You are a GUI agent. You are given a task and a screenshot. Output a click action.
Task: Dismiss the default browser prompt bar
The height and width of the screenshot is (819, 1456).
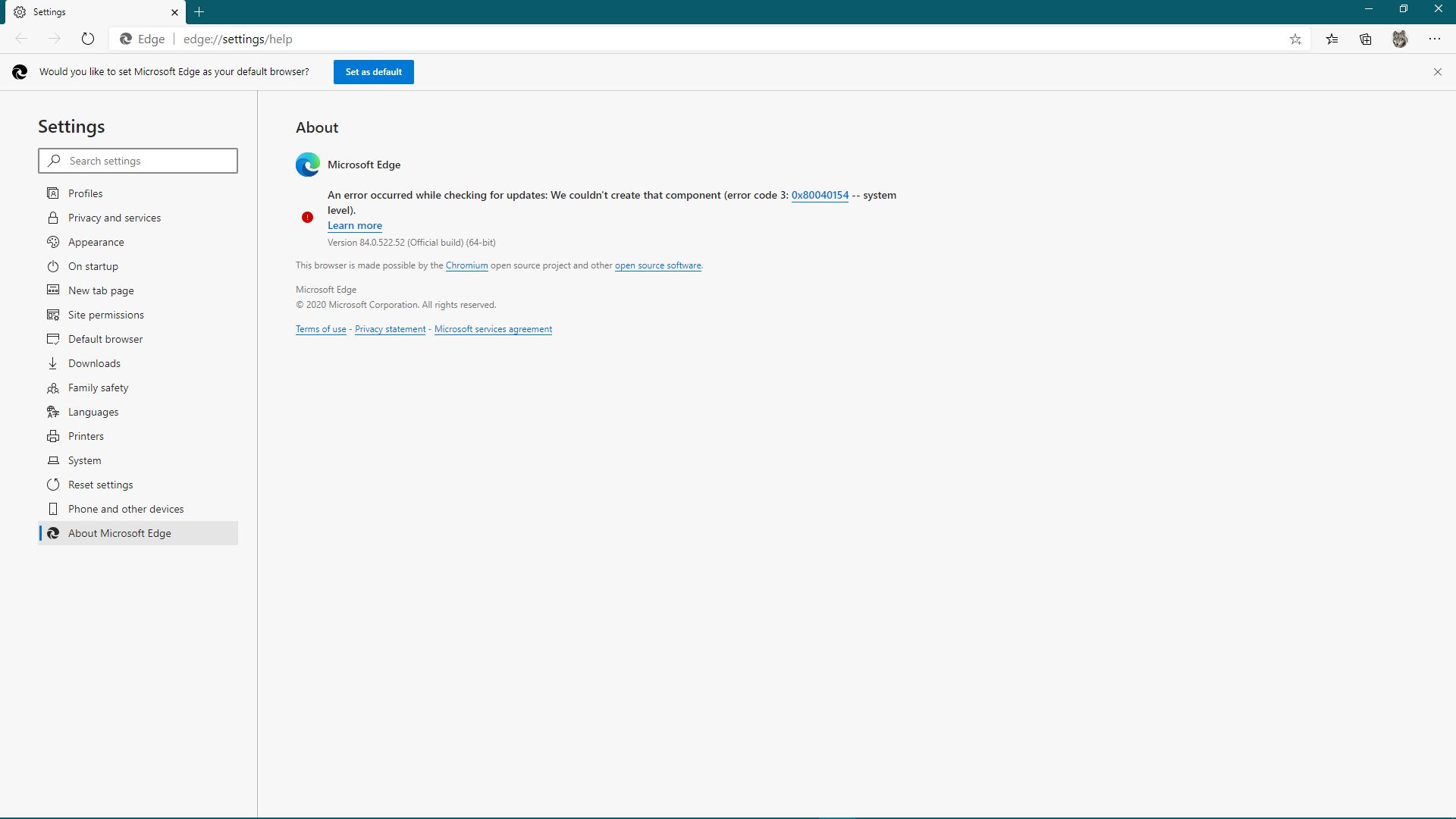[x=1437, y=72]
